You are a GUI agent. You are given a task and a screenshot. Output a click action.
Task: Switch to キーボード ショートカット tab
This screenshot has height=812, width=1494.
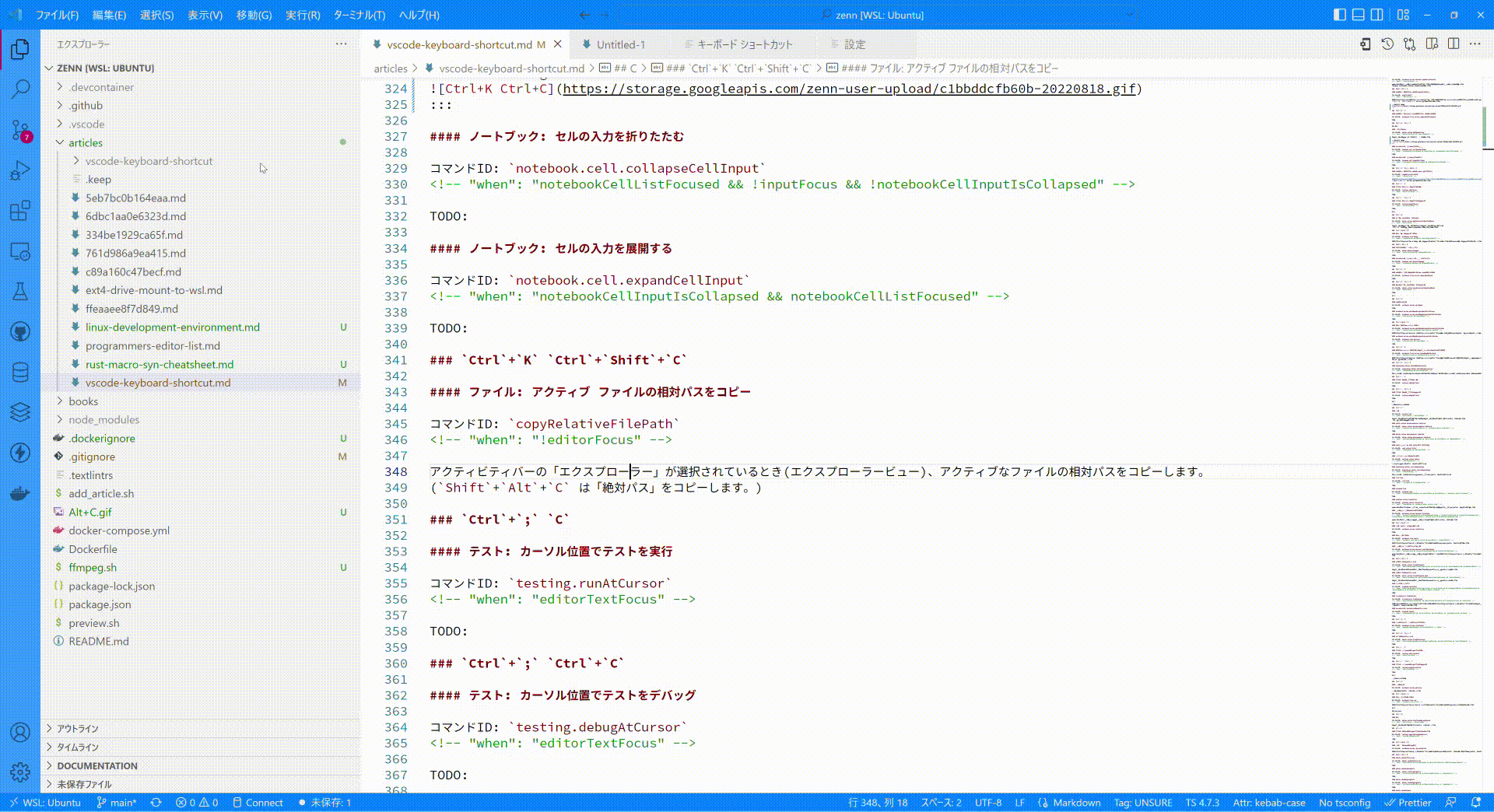coord(745,44)
